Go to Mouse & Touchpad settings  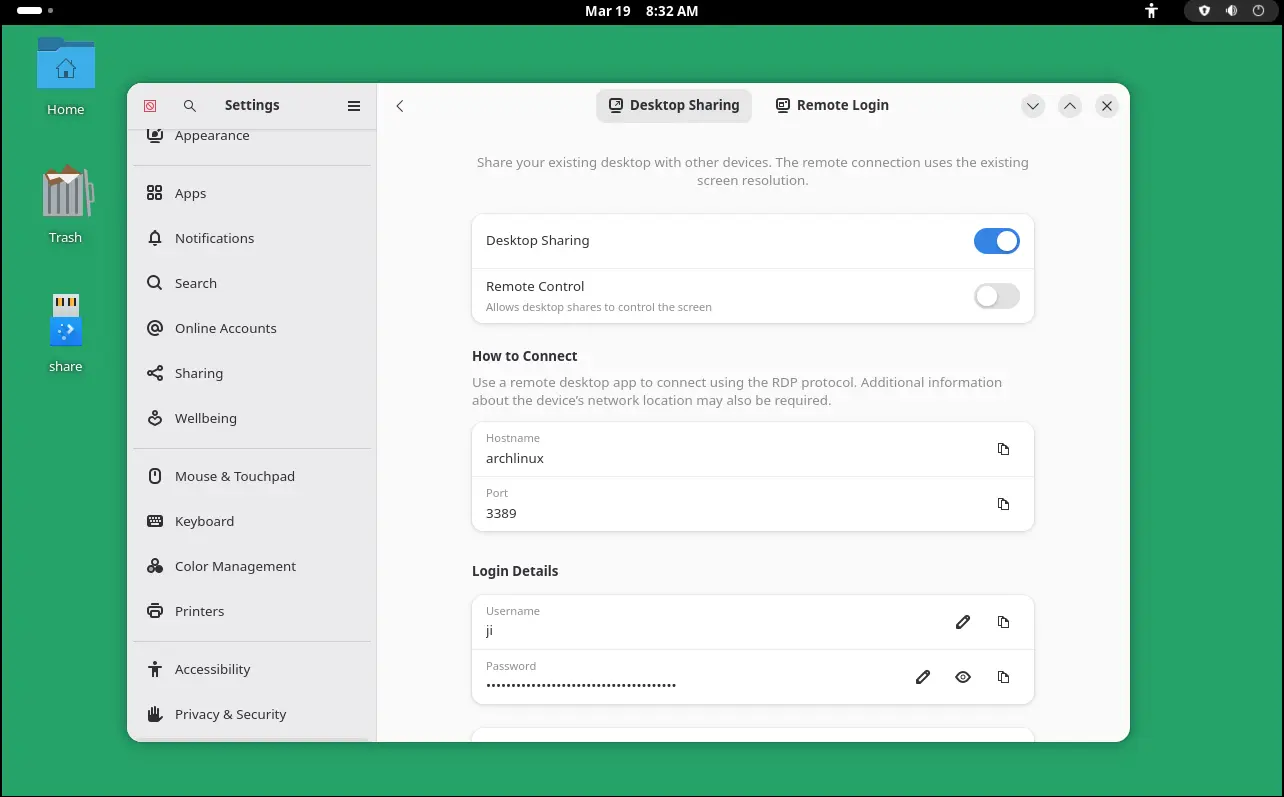(x=234, y=476)
